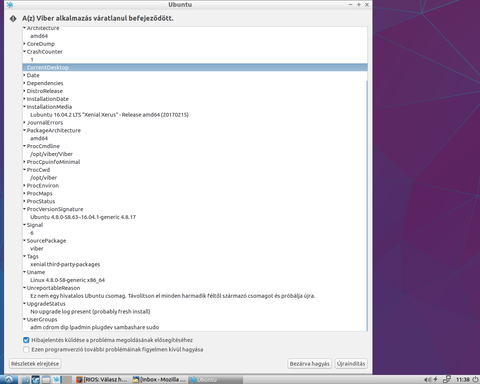Click 'adm cdrom dip lpadmin' groups value

(94, 327)
